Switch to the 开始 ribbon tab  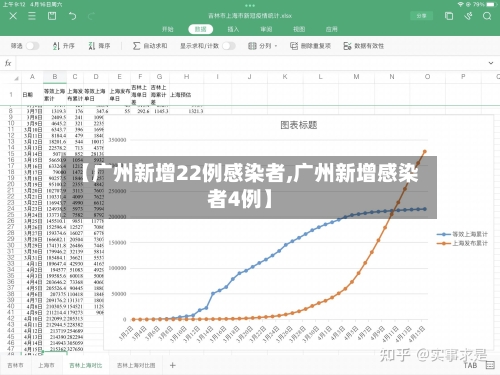(168, 29)
